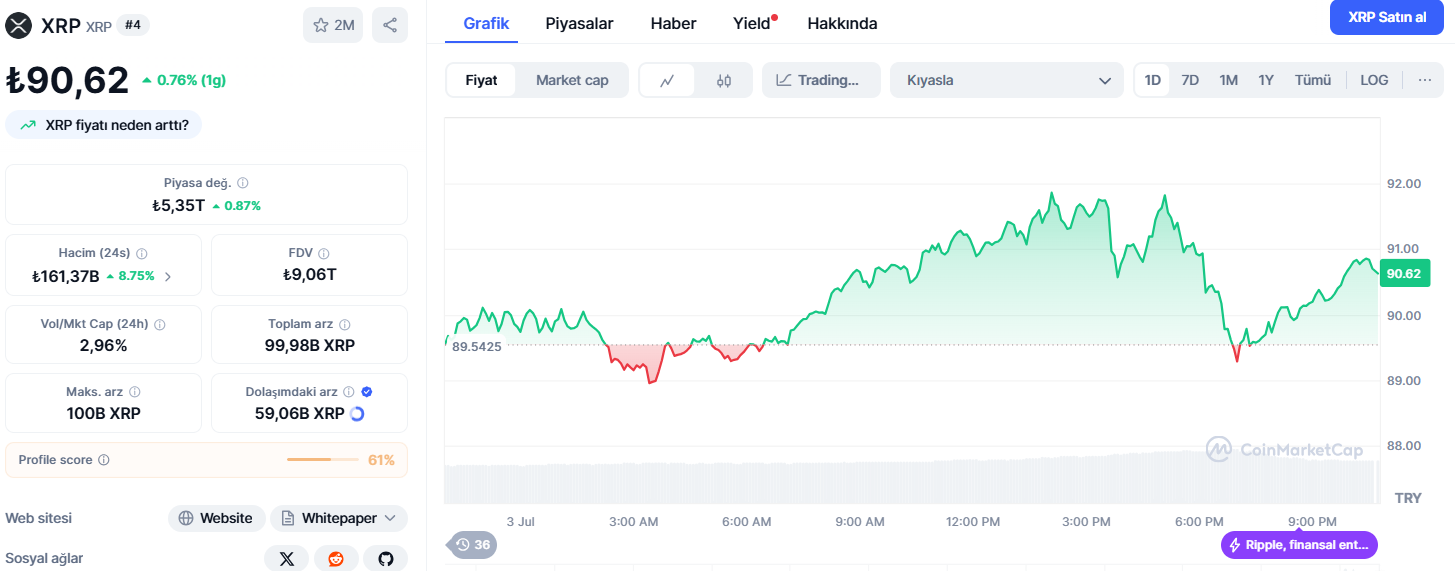Switch to the Yield tab

point(754,23)
